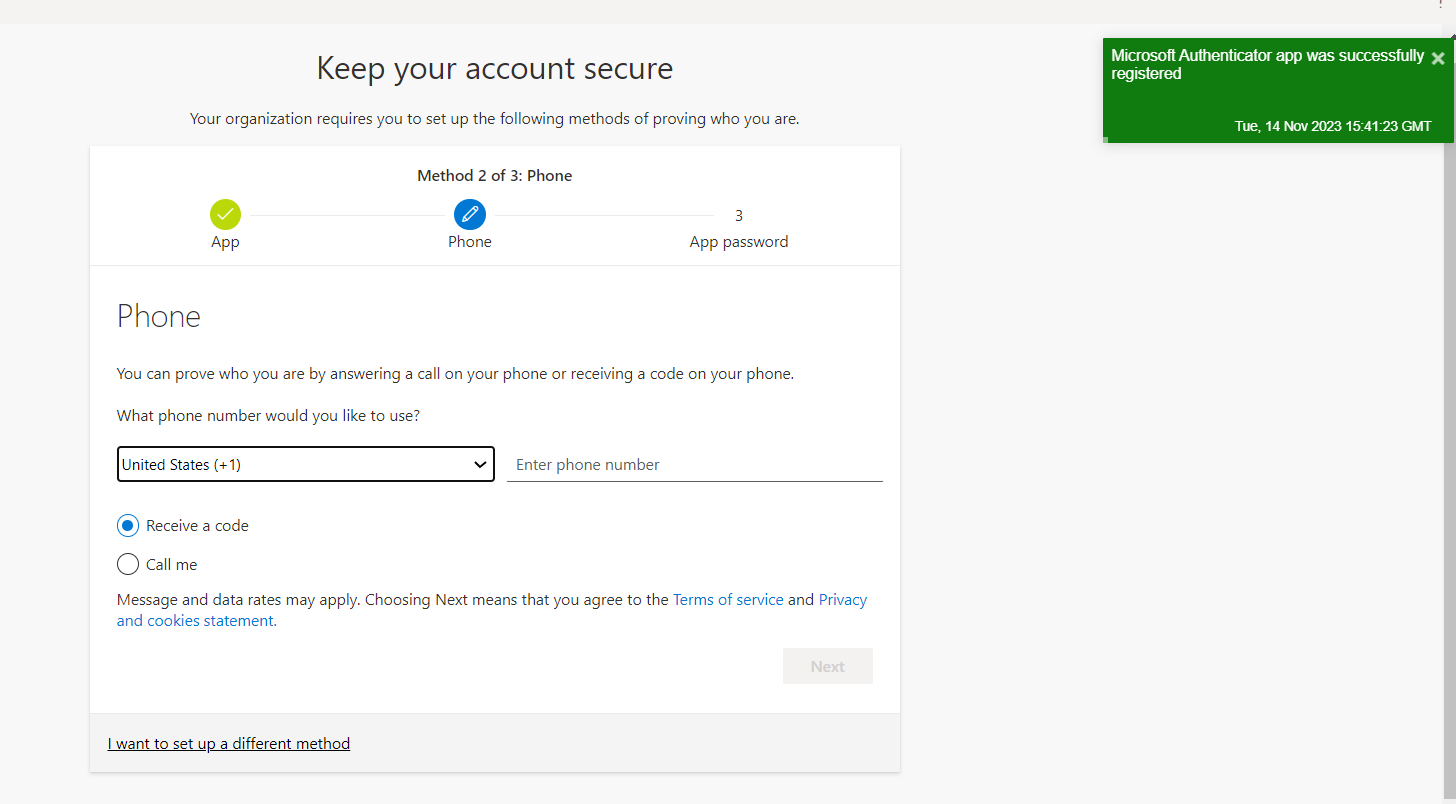
Task: Click the "Method 2 of 3: Phone" title
Action: click(494, 176)
